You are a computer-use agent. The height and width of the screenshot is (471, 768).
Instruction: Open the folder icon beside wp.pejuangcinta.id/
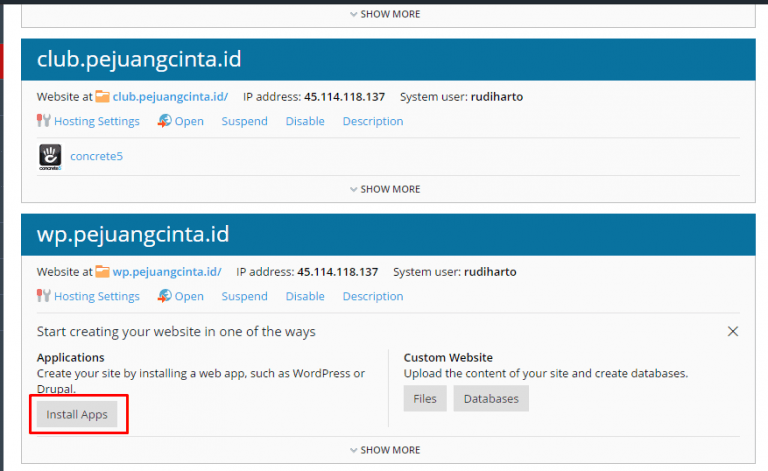pos(102,272)
